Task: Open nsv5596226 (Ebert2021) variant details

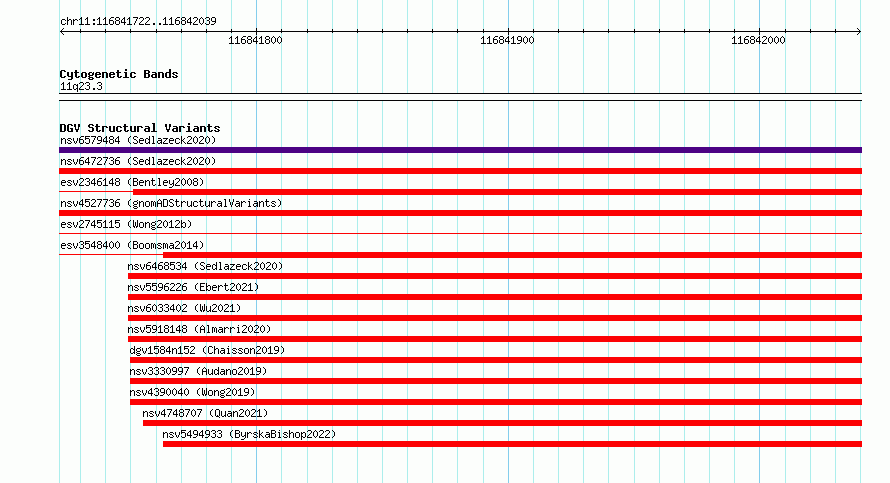Action: (193, 287)
